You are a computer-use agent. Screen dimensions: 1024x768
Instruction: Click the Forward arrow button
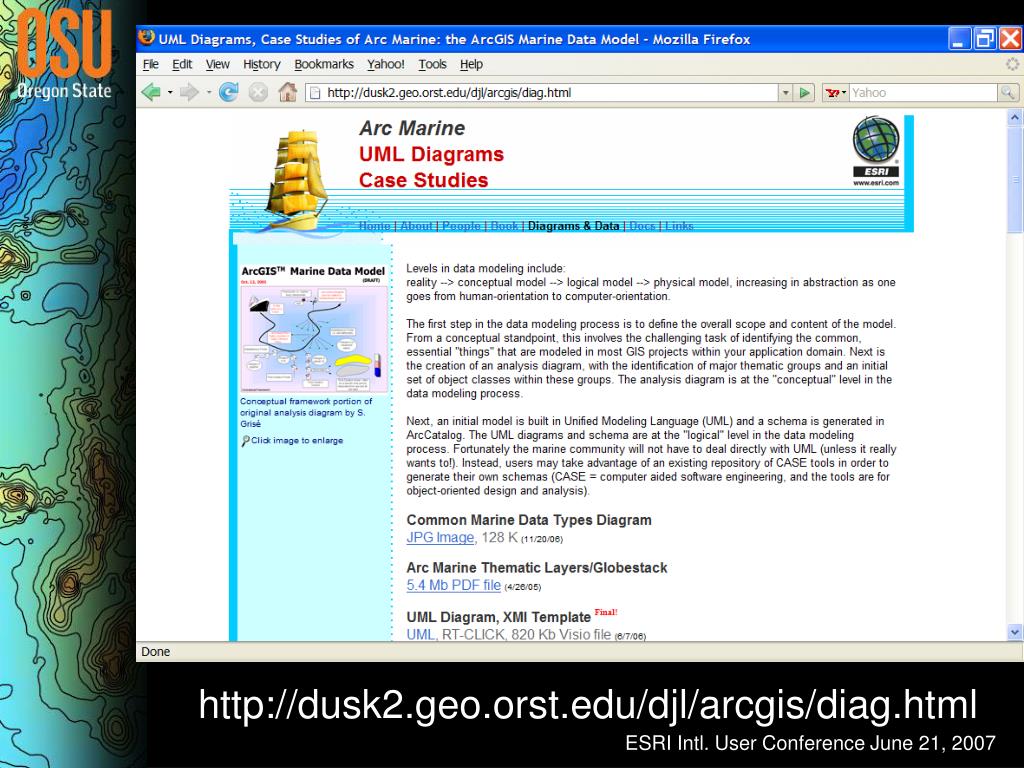click(189, 92)
